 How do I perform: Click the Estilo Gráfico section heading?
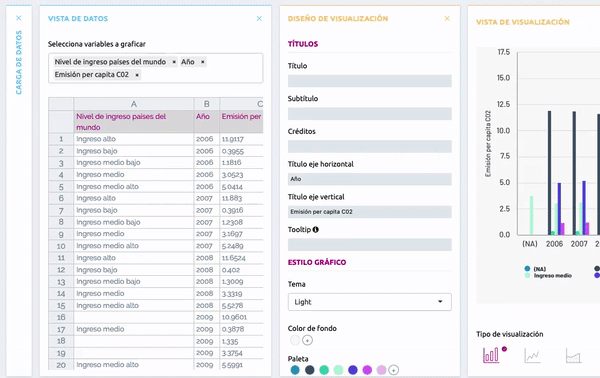(317, 262)
